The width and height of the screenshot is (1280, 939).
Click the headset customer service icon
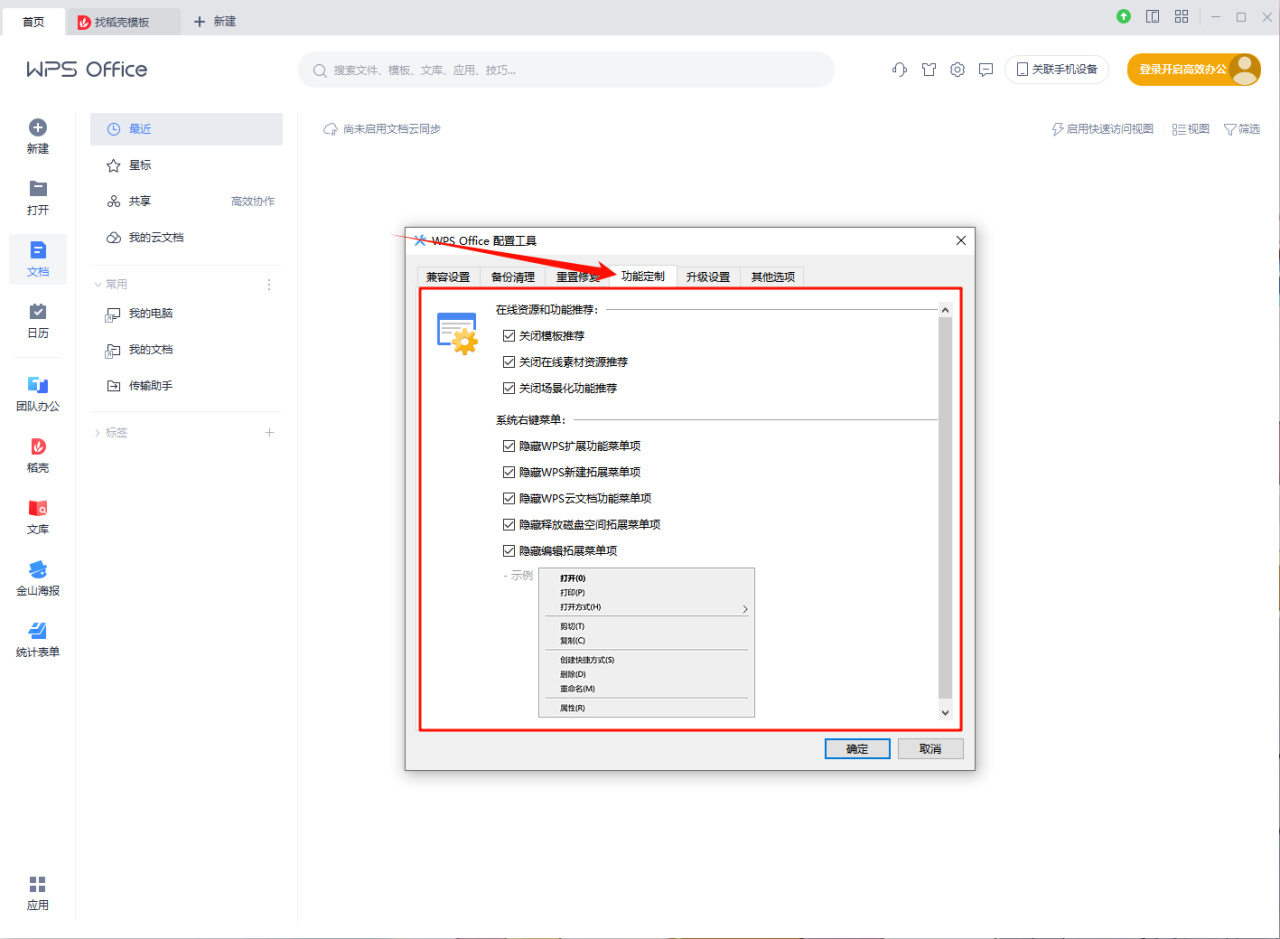(x=899, y=70)
